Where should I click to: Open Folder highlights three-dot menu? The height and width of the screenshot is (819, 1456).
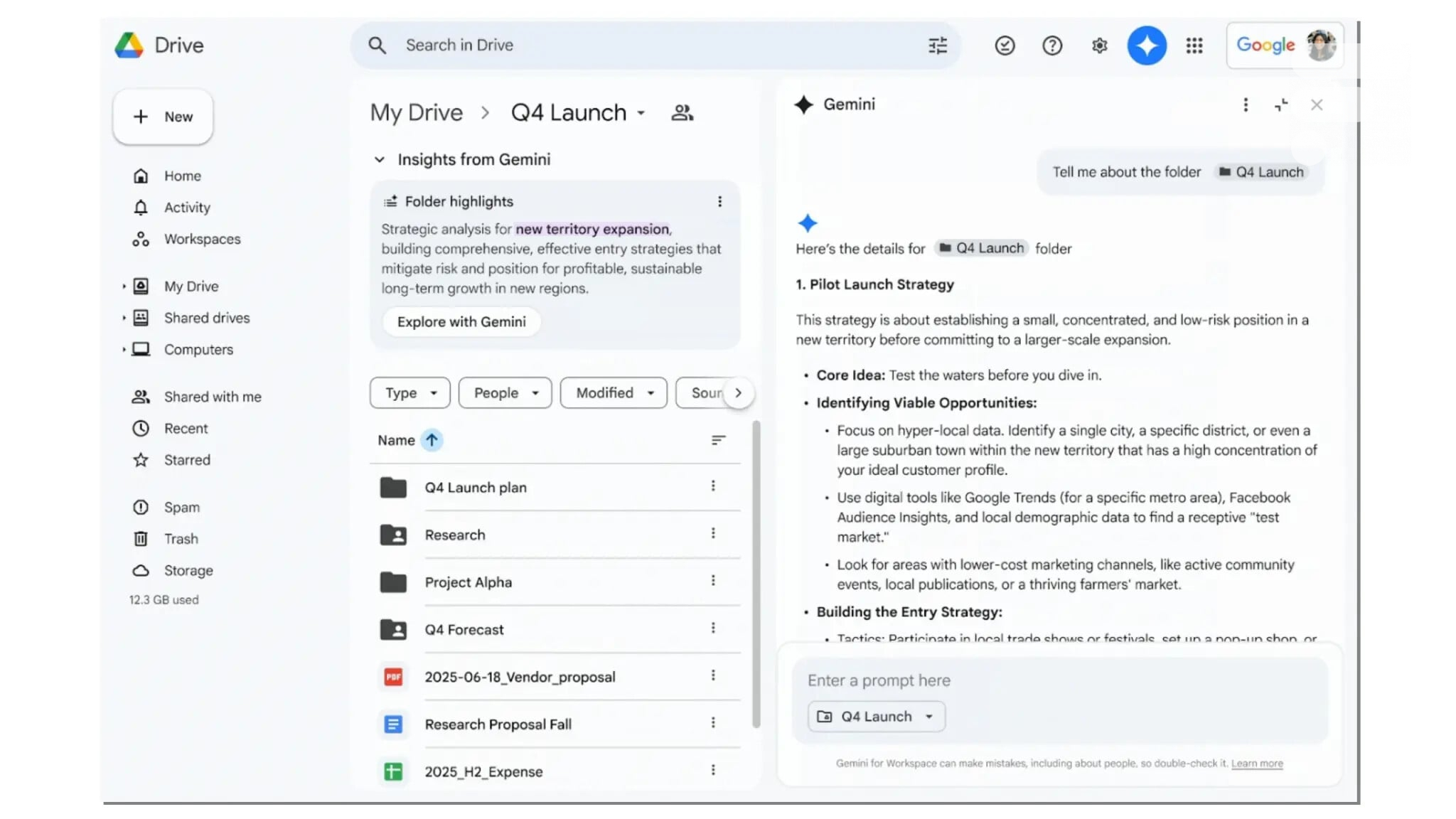tap(720, 201)
